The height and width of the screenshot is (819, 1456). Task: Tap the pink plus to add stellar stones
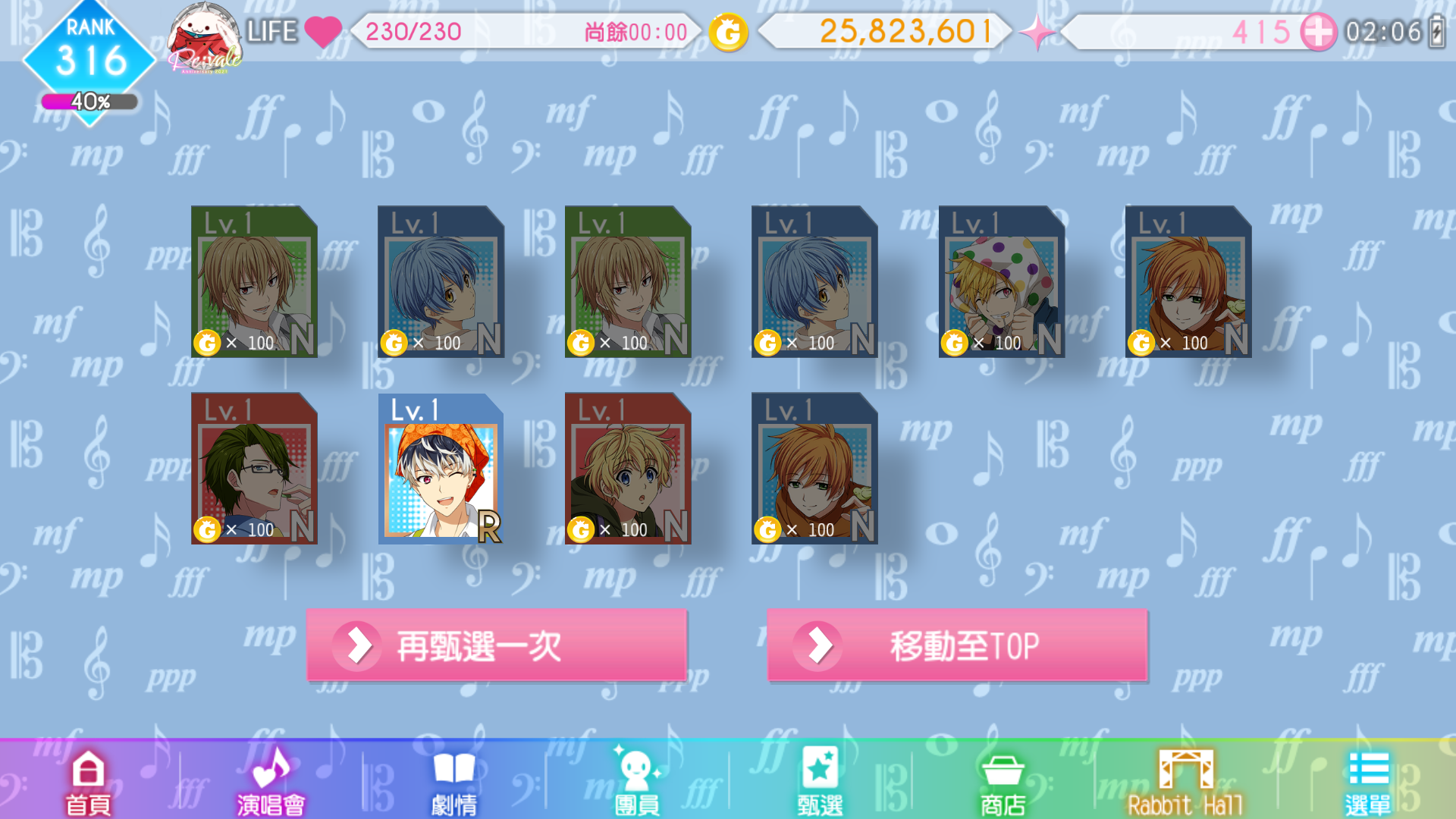pyautogui.click(x=1318, y=33)
